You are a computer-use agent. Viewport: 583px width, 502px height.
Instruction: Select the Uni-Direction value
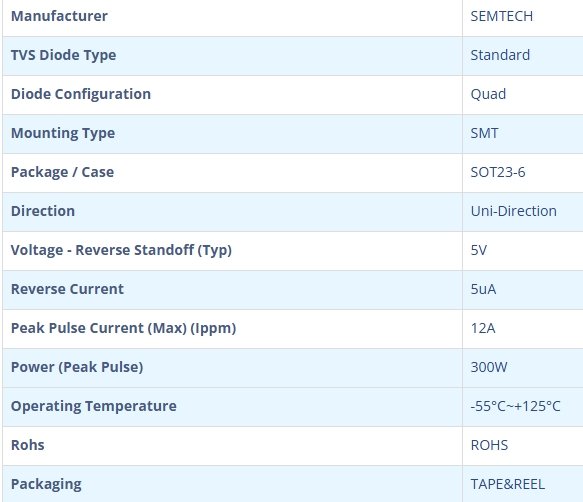point(513,211)
